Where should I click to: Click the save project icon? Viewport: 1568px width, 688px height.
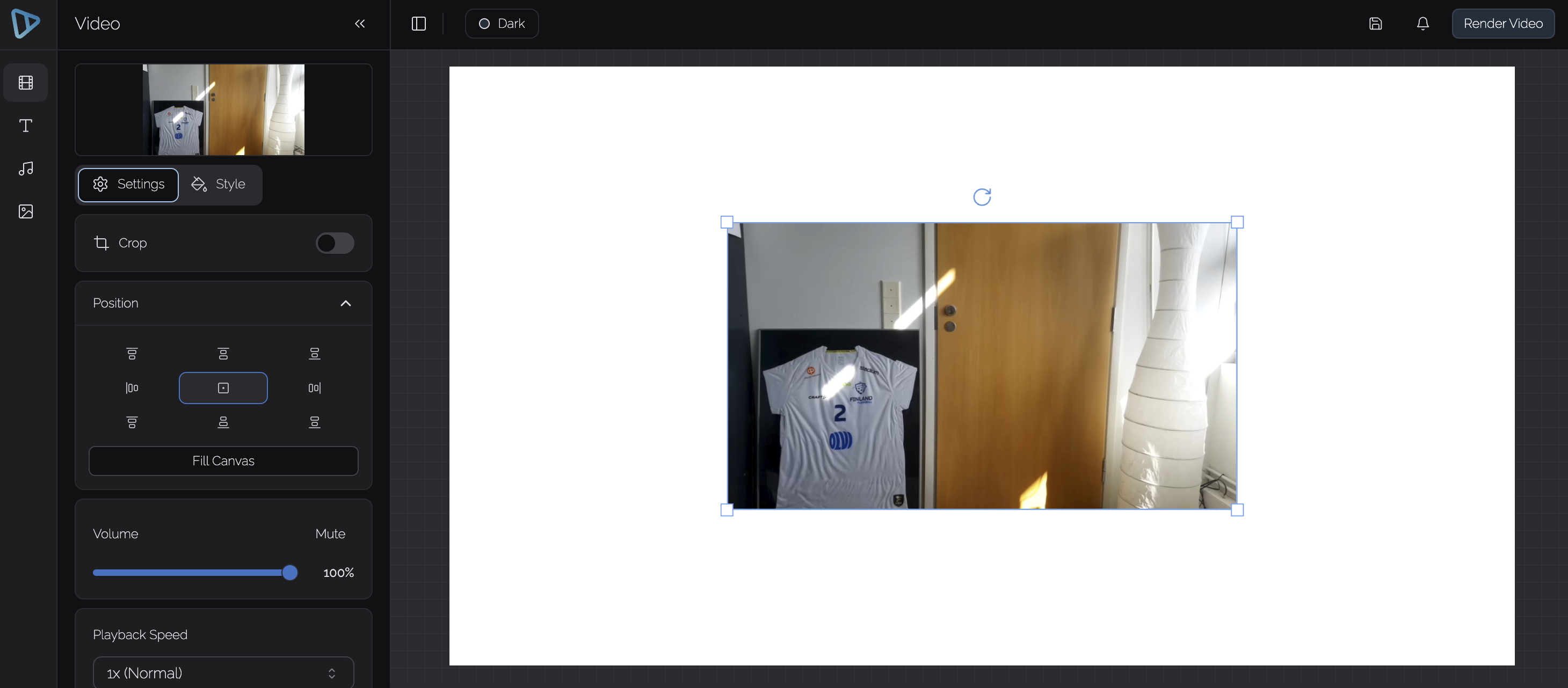click(x=1375, y=24)
